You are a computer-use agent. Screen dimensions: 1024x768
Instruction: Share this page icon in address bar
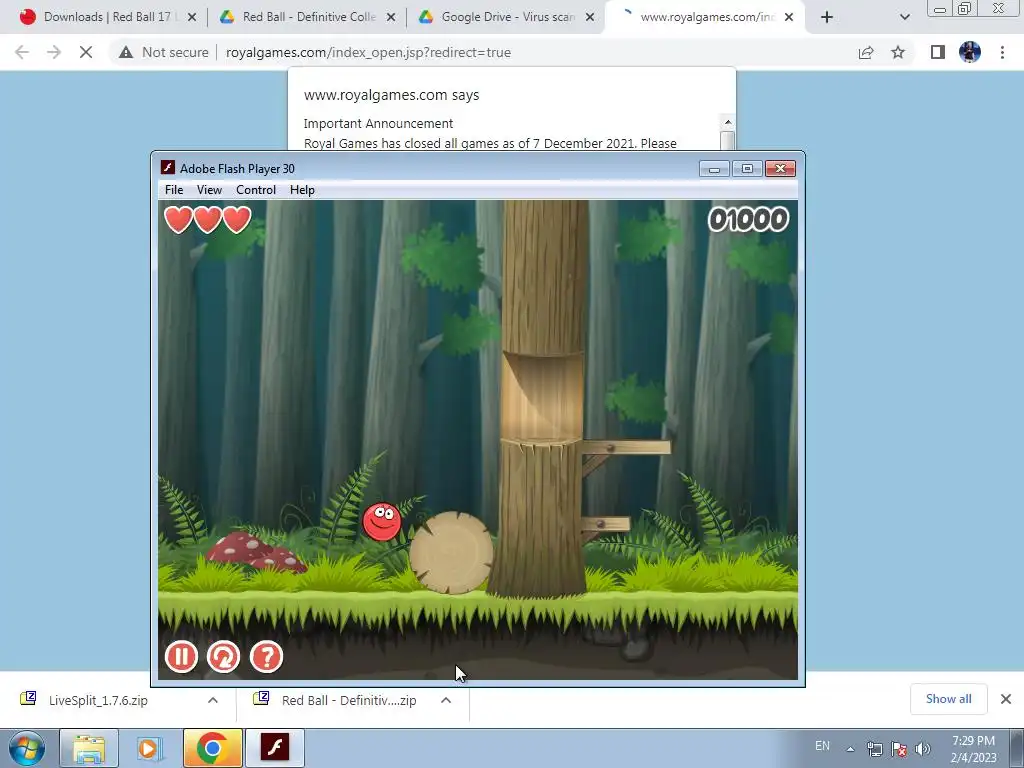click(866, 52)
